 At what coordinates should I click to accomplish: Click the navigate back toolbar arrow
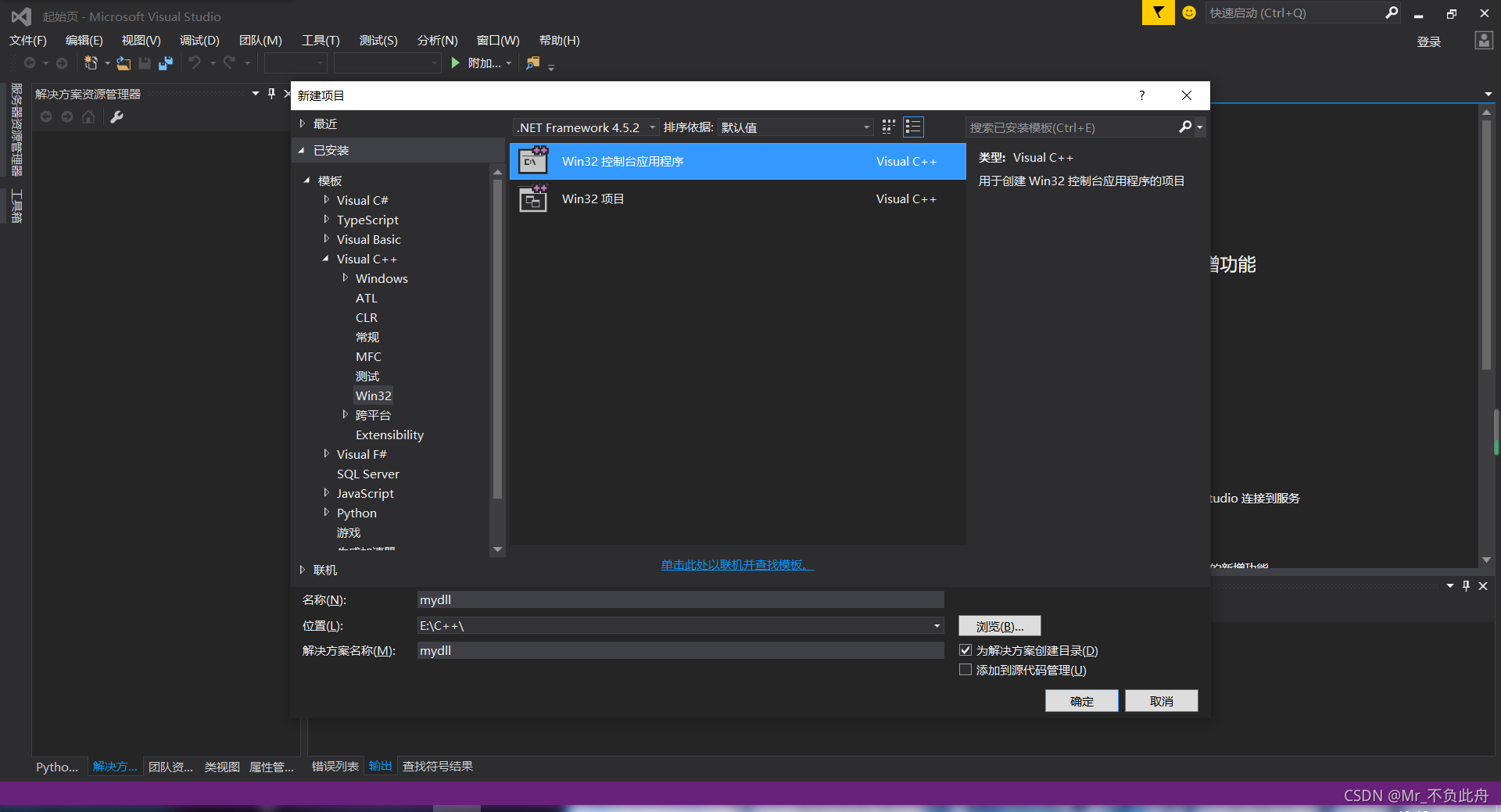point(30,63)
